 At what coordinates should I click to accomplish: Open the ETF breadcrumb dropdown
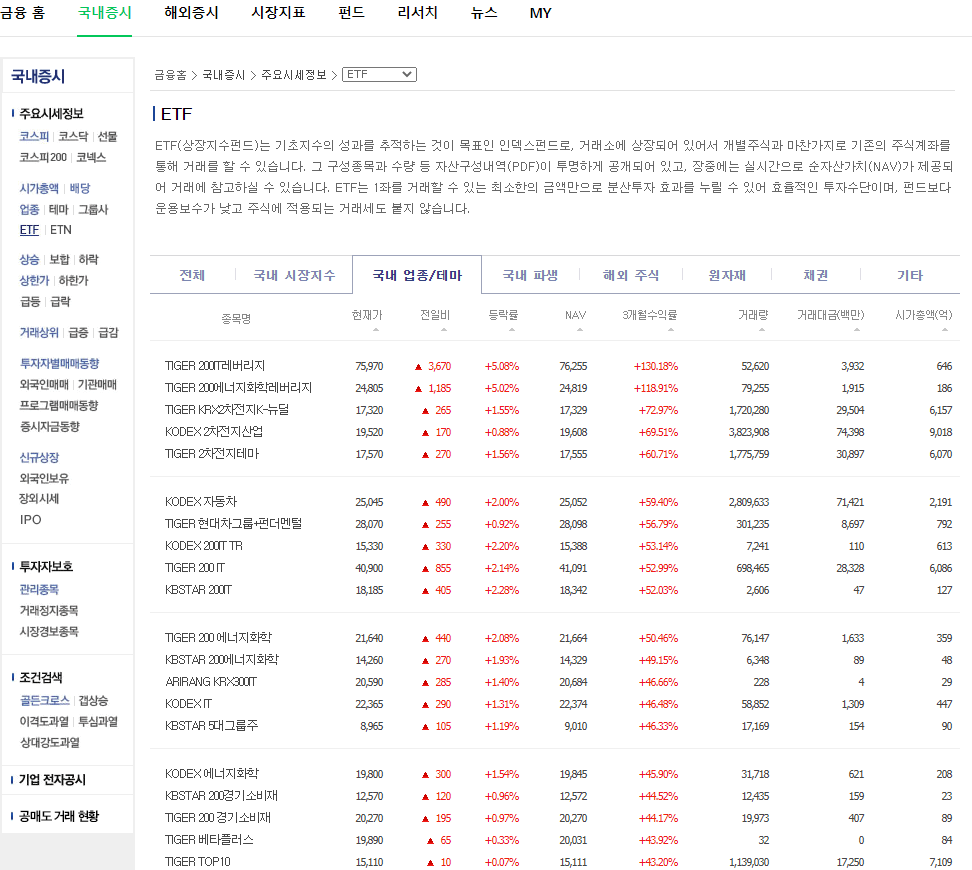[379, 74]
